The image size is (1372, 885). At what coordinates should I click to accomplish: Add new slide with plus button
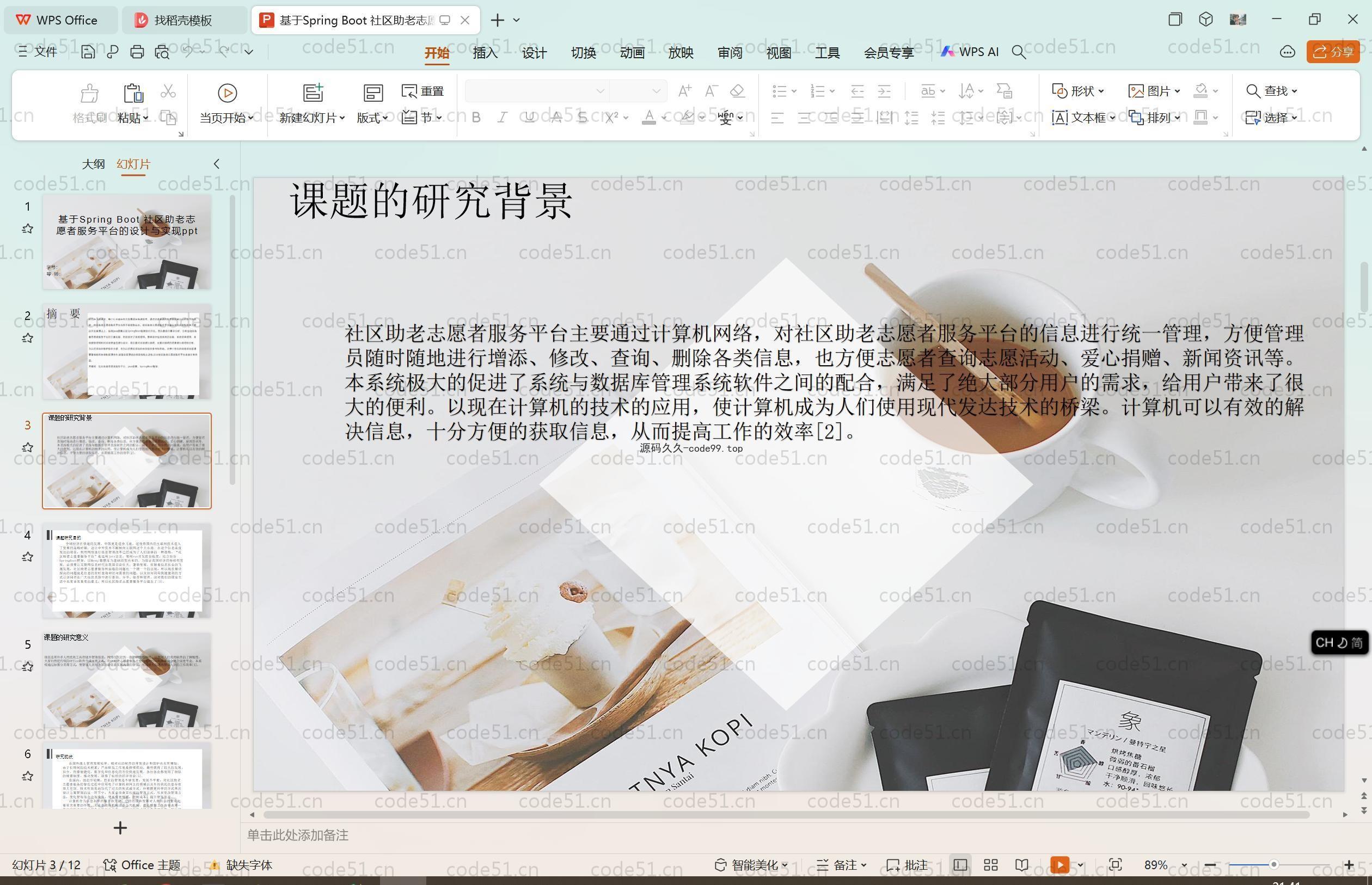coord(120,828)
